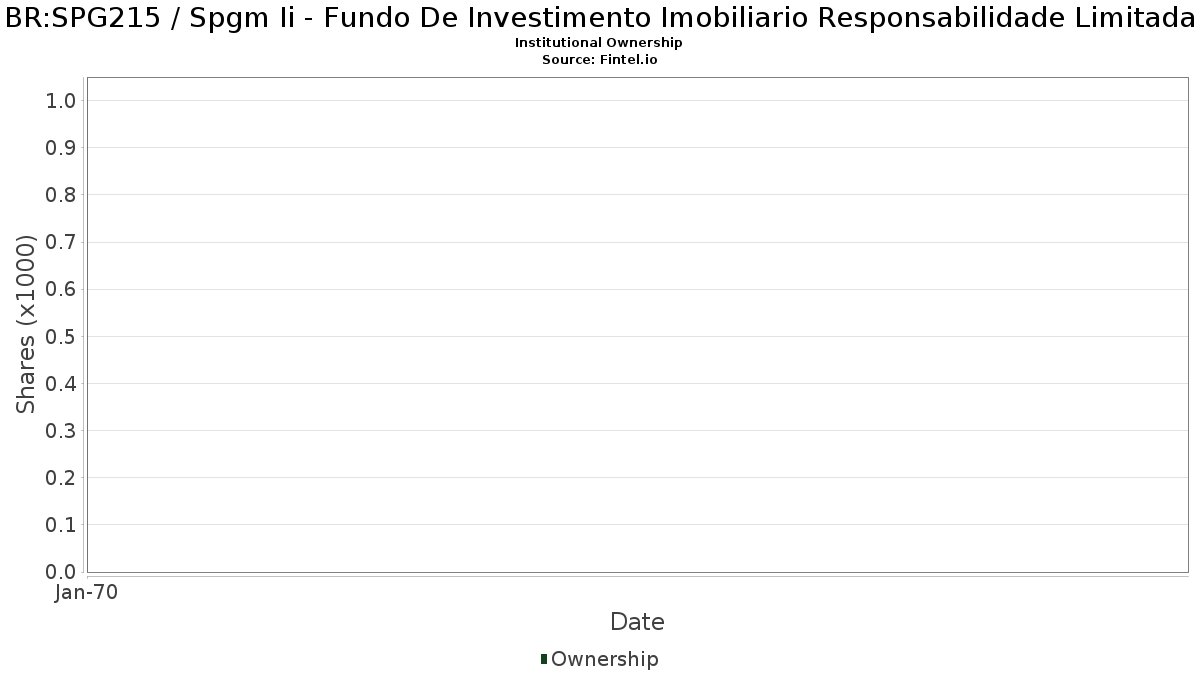Viewport: 1200px width, 675px height.
Task: Click the 0.1 y-axis tick label
Action: coord(61,525)
